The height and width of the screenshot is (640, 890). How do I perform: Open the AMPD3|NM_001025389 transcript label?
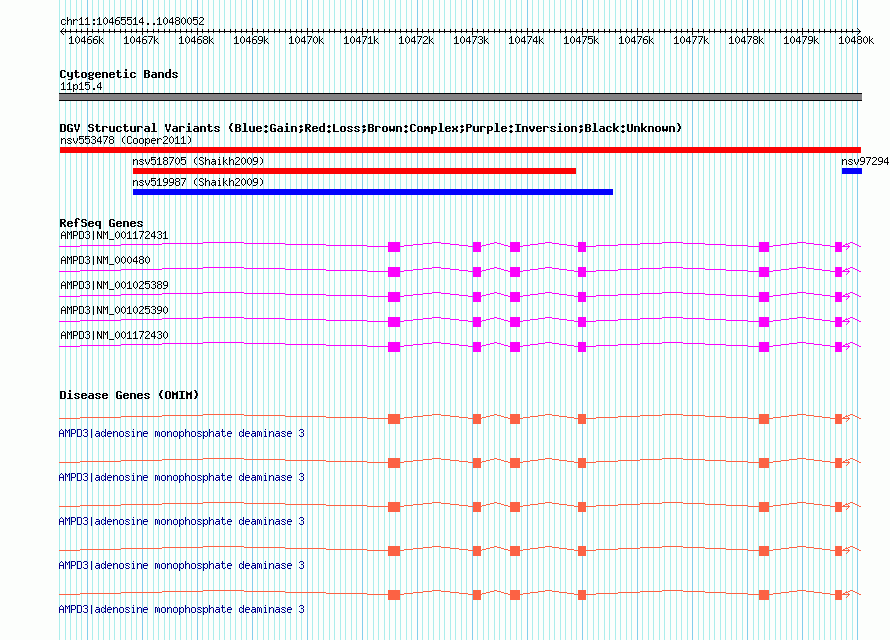pyautogui.click(x=114, y=285)
